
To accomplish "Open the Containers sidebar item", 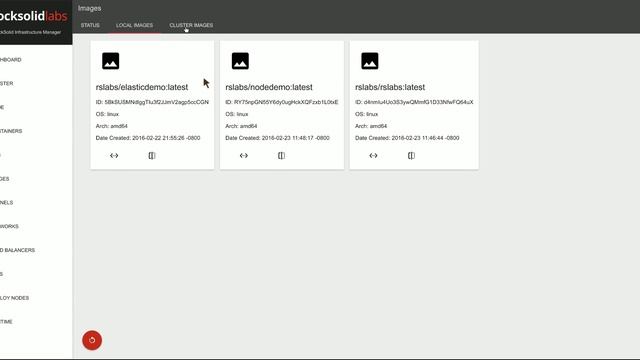I will click(x=11, y=131).
